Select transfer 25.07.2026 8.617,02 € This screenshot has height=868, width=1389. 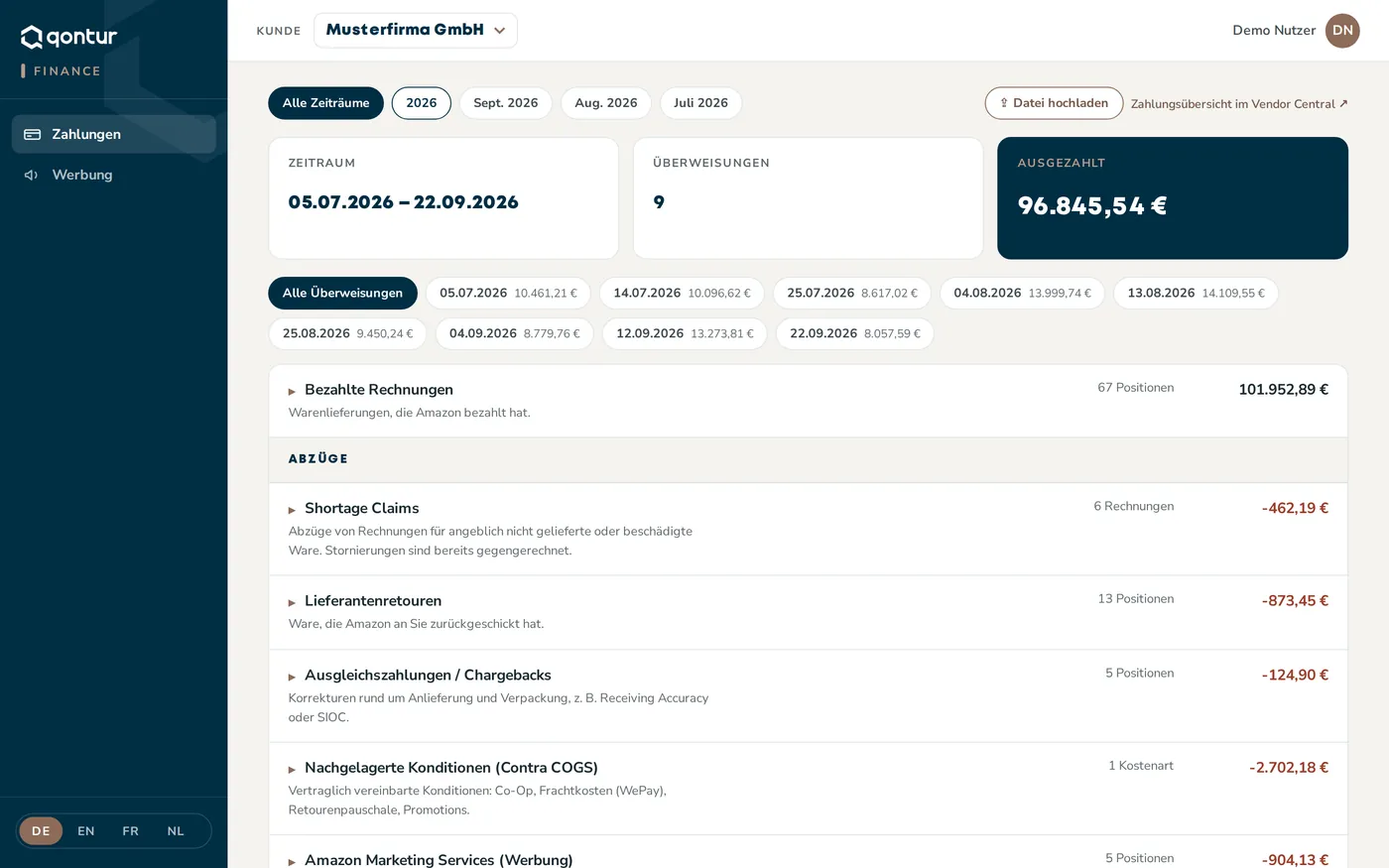point(852,294)
